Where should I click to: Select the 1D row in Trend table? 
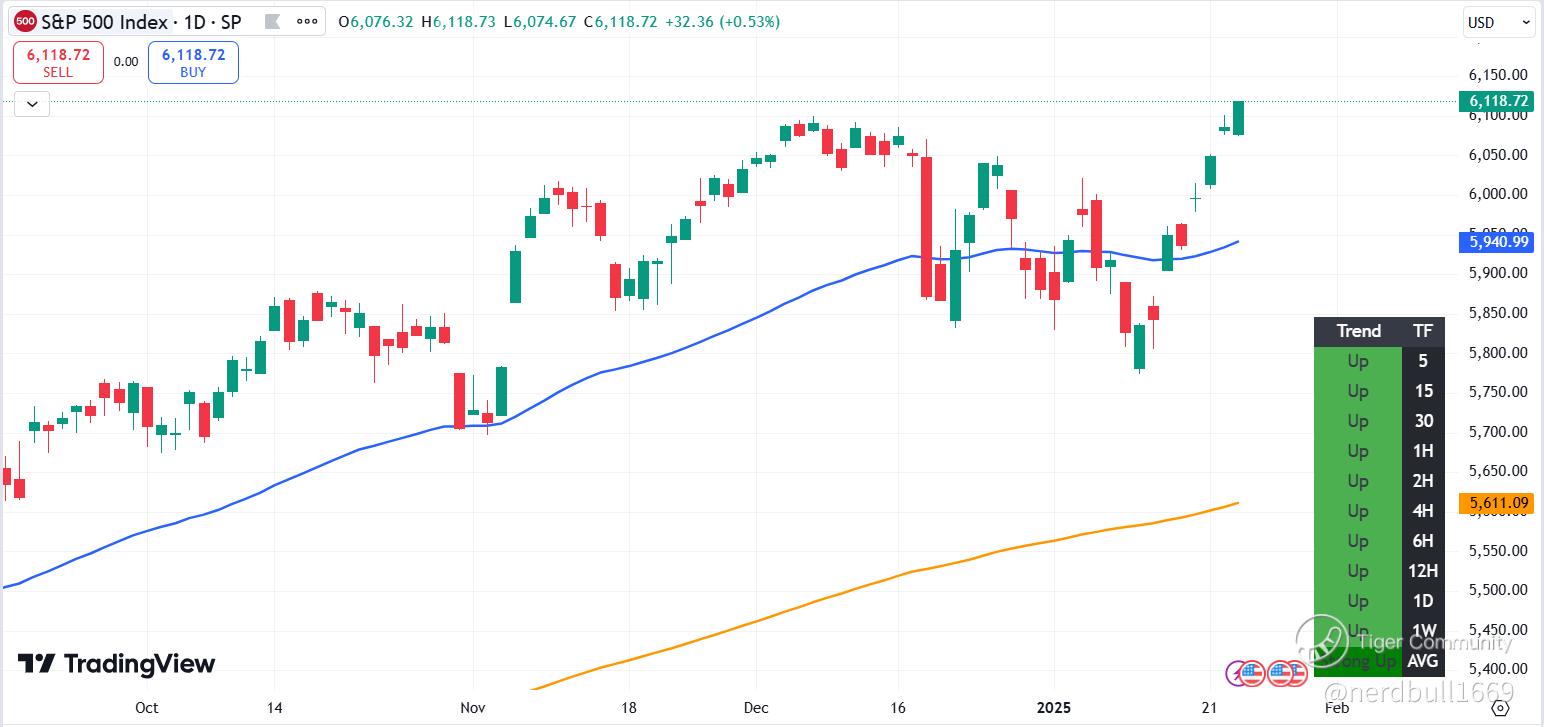pyautogui.click(x=1379, y=601)
